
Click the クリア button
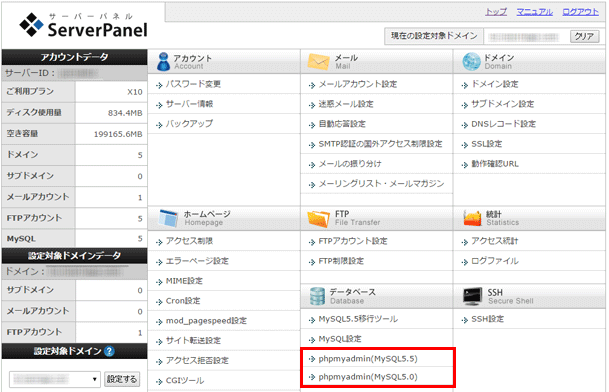[585, 36]
